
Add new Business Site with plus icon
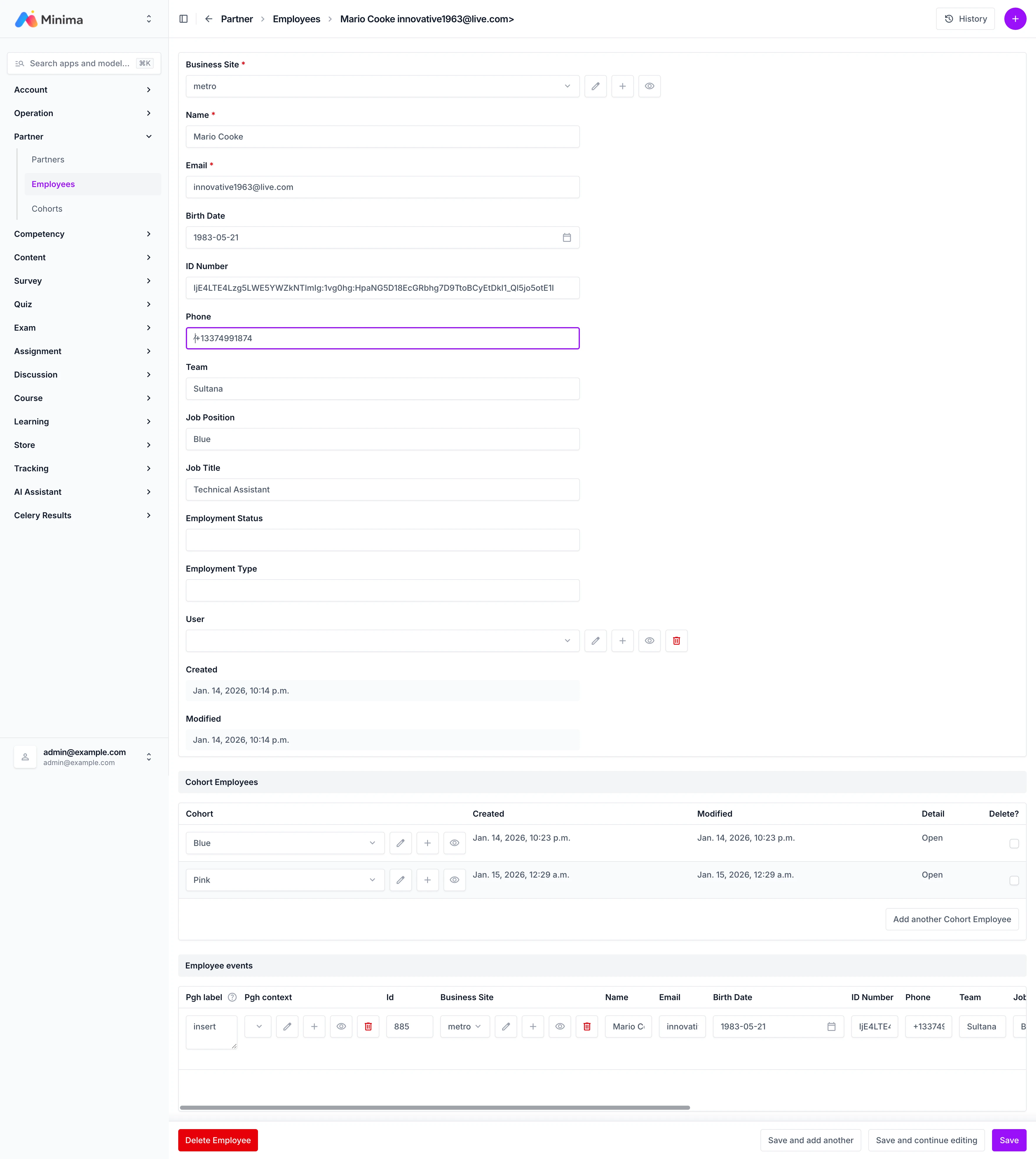(x=622, y=86)
